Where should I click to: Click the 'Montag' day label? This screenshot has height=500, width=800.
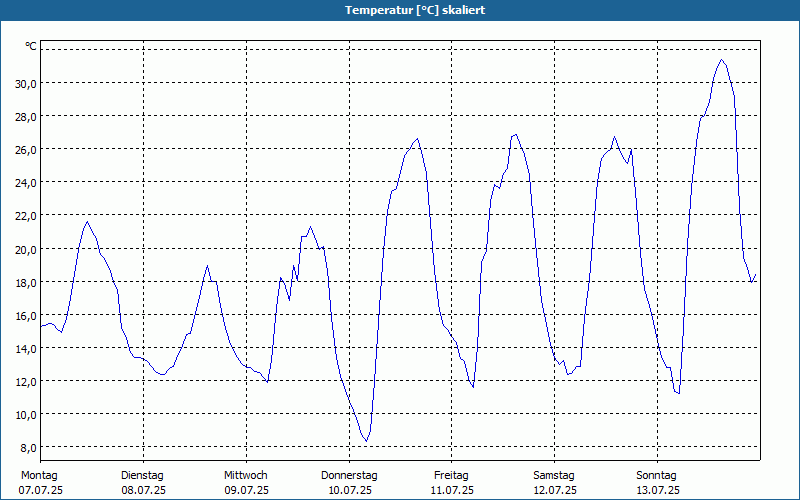point(39,476)
